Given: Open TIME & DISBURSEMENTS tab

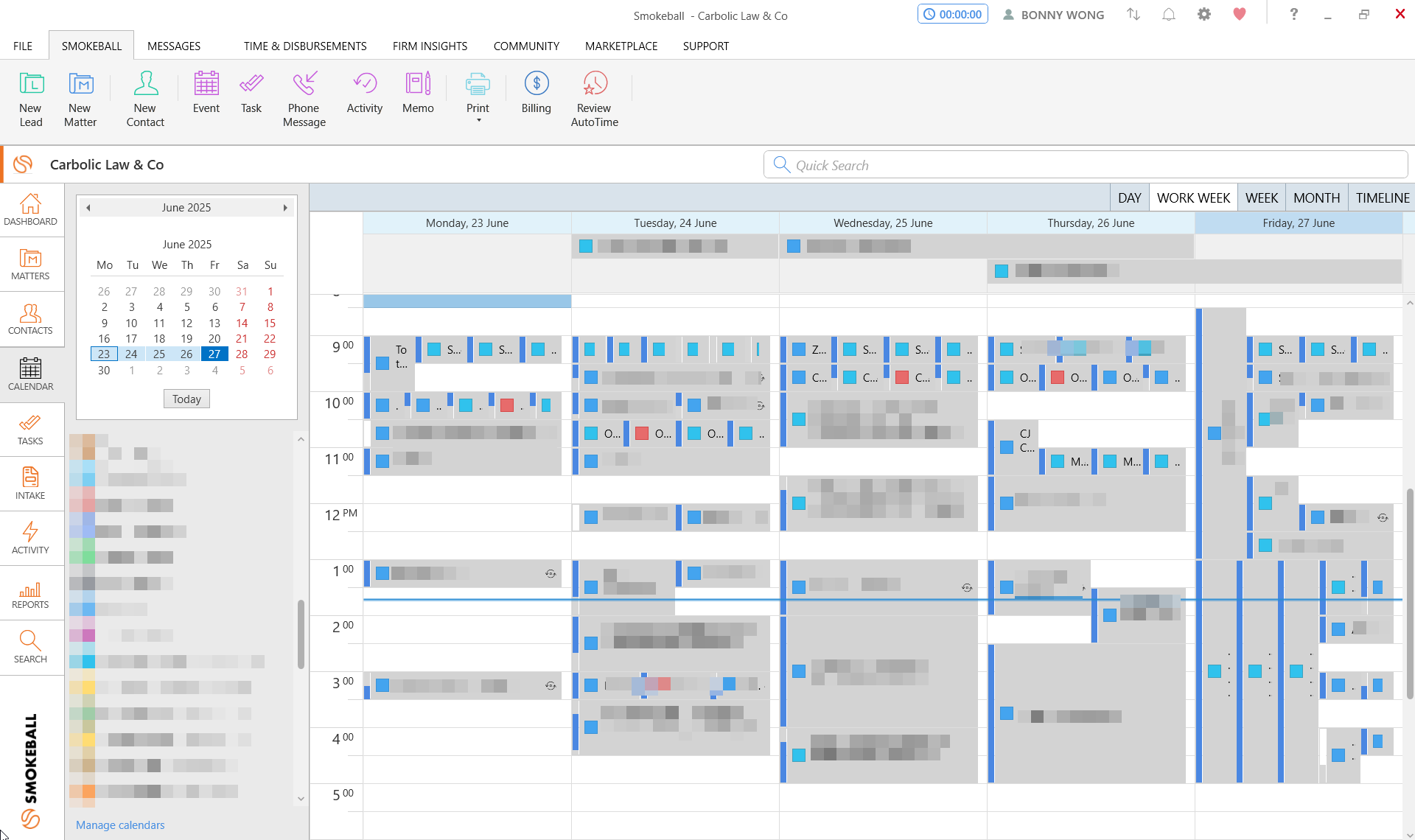Looking at the screenshot, I should pyautogui.click(x=305, y=46).
